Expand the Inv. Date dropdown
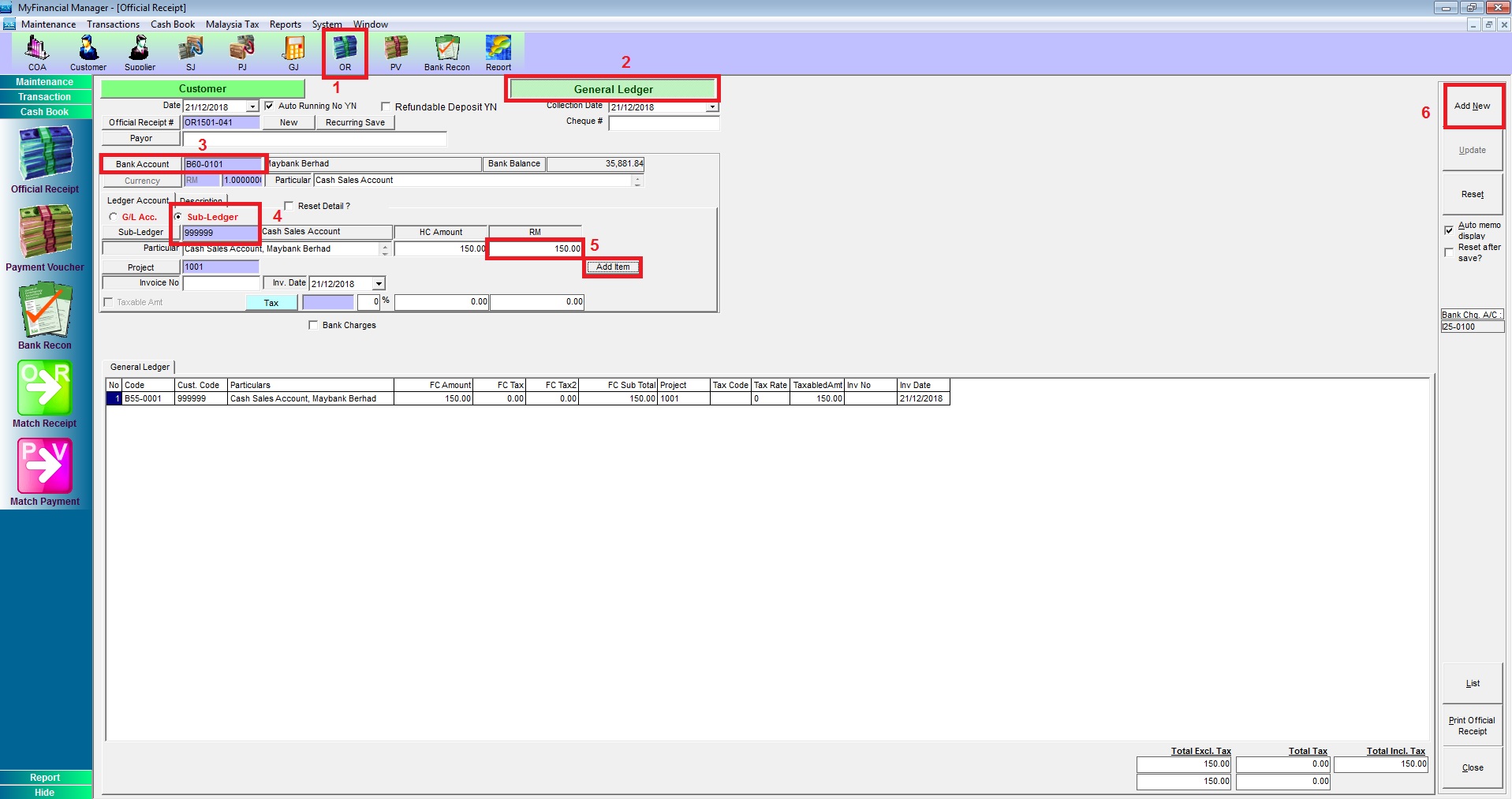The height and width of the screenshot is (799, 1512). [x=379, y=284]
